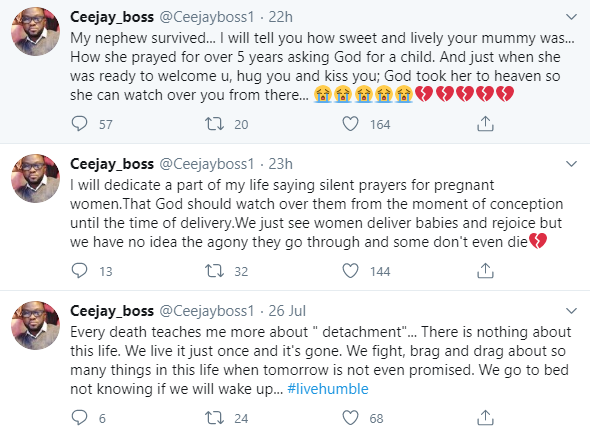Open the 23h timestamp of second tweet
This screenshot has height=433, width=590.
(x=280, y=164)
